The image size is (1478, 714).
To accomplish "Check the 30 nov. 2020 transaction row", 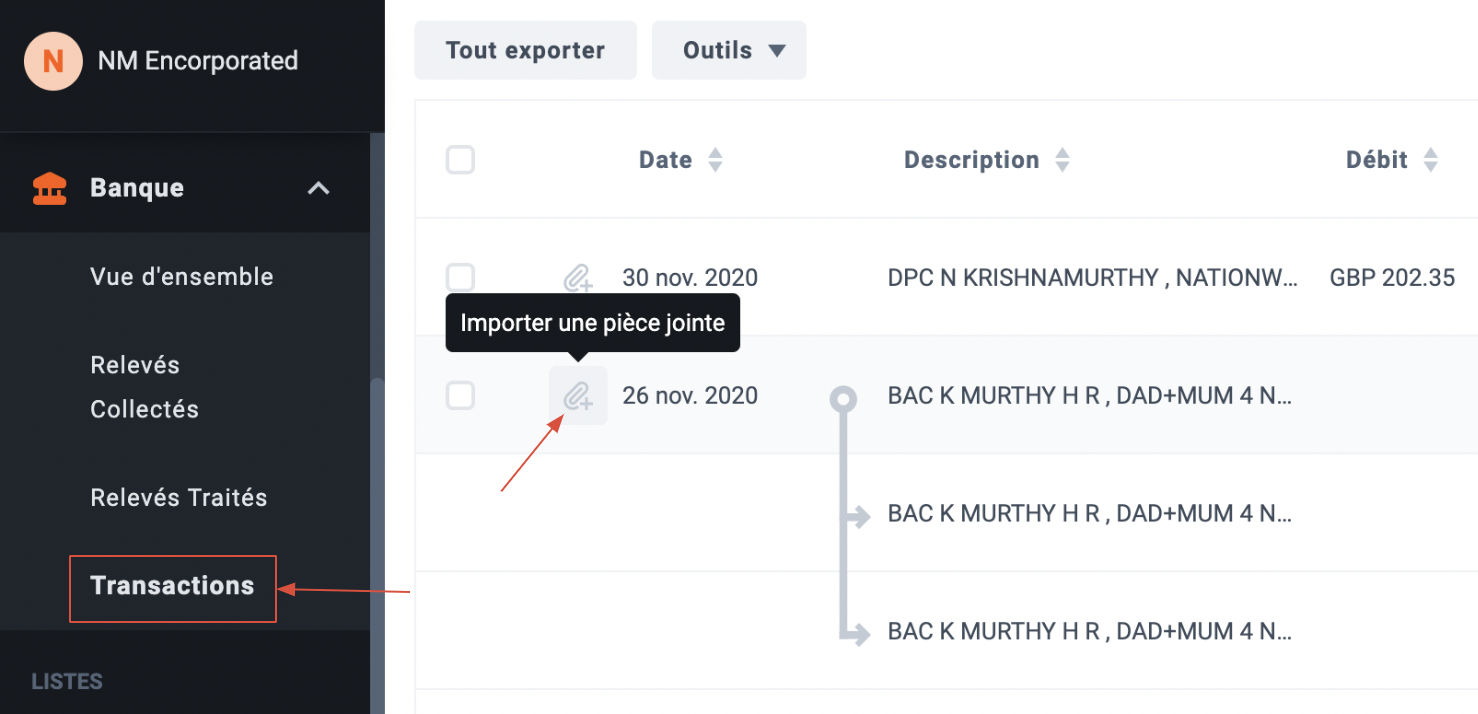I will pos(460,278).
